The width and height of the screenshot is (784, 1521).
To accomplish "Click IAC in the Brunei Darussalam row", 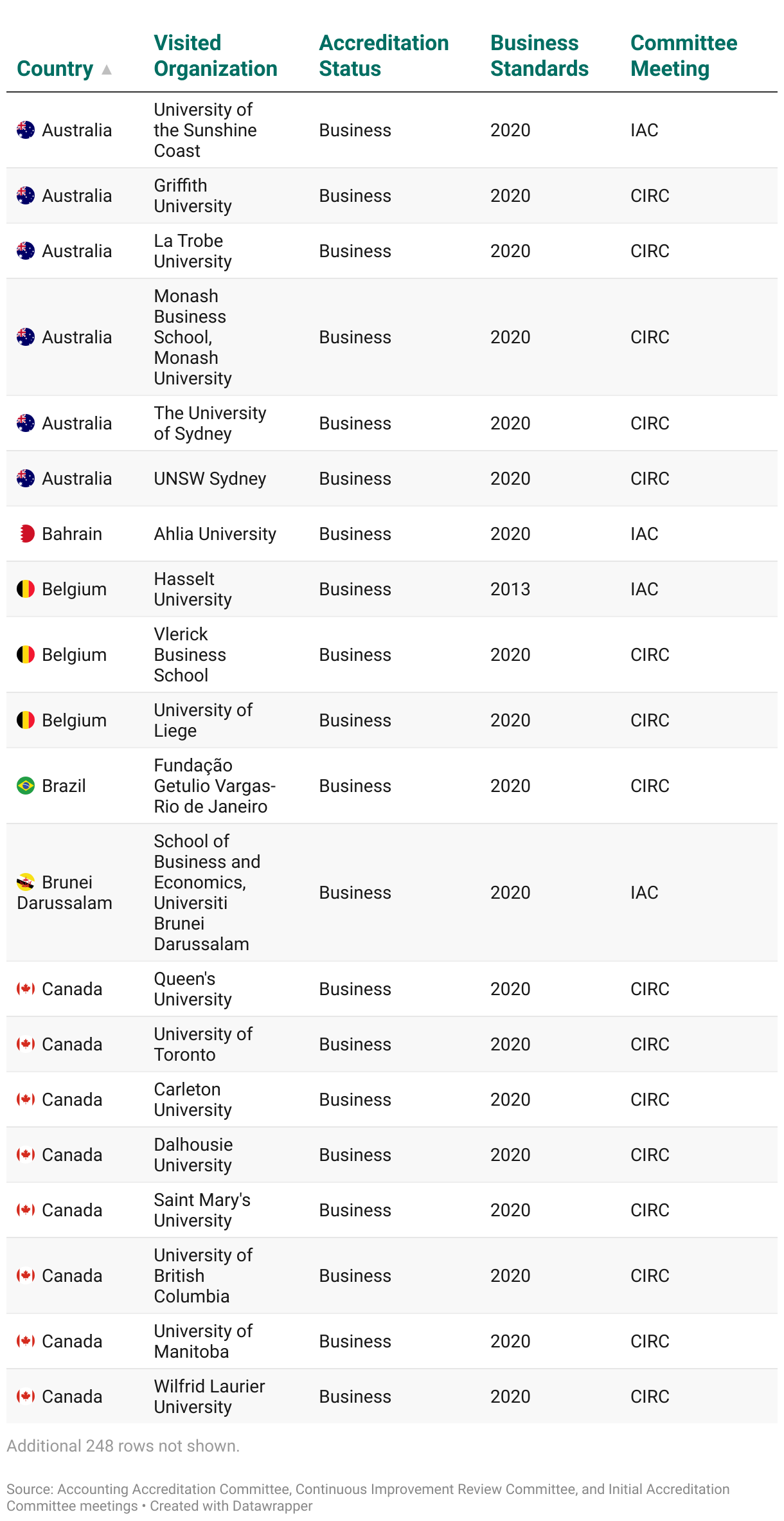I will [644, 892].
